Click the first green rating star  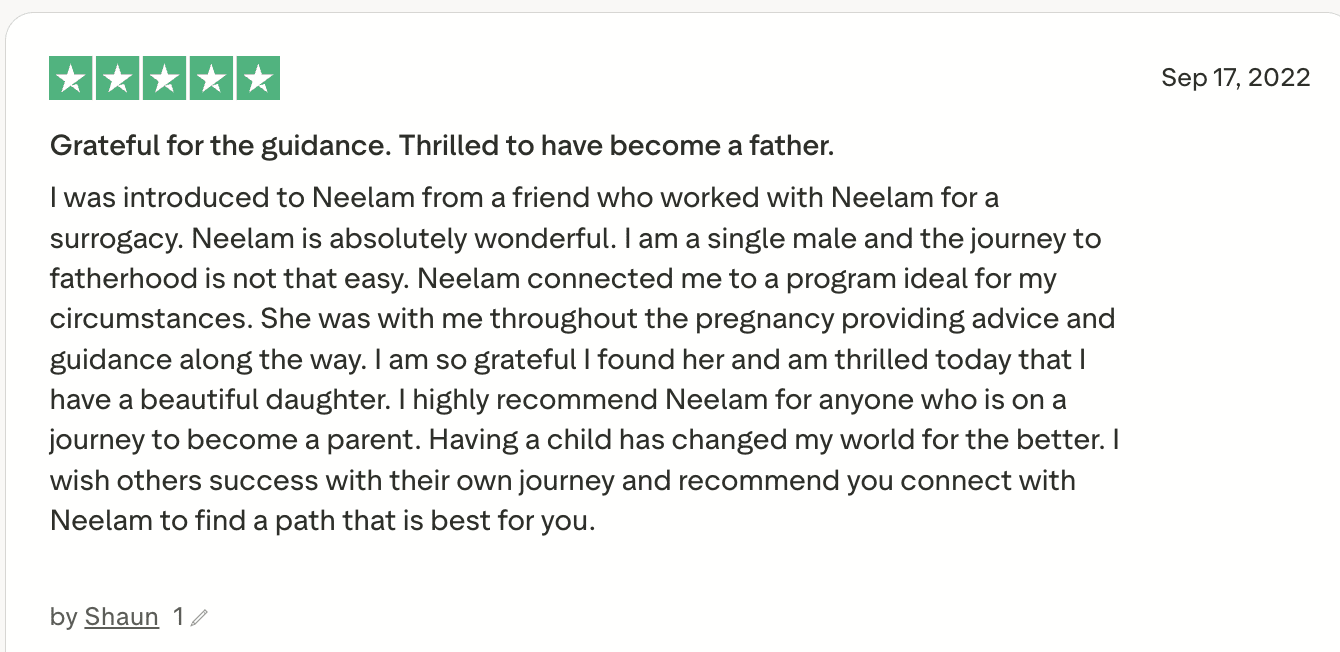pyautogui.click(x=71, y=79)
